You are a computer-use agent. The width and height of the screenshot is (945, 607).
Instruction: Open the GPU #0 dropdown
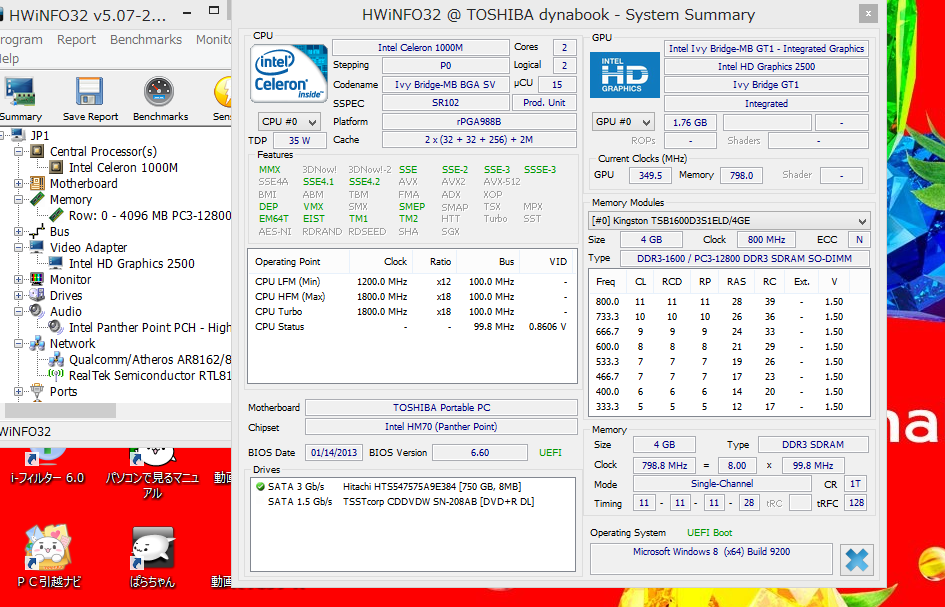point(623,122)
